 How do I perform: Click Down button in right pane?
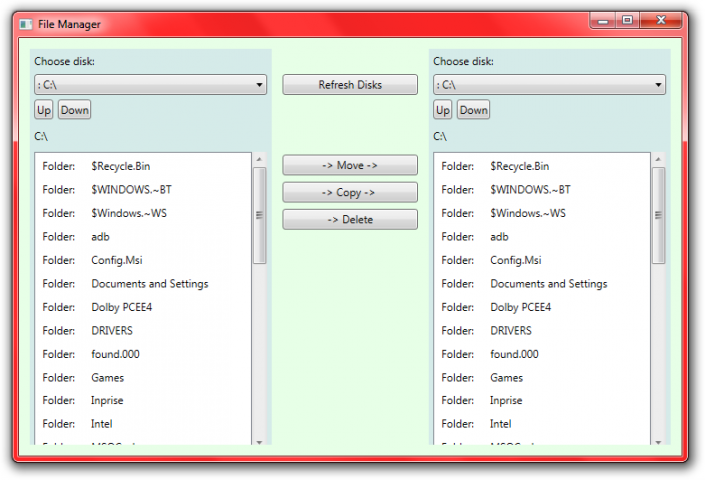click(x=473, y=110)
